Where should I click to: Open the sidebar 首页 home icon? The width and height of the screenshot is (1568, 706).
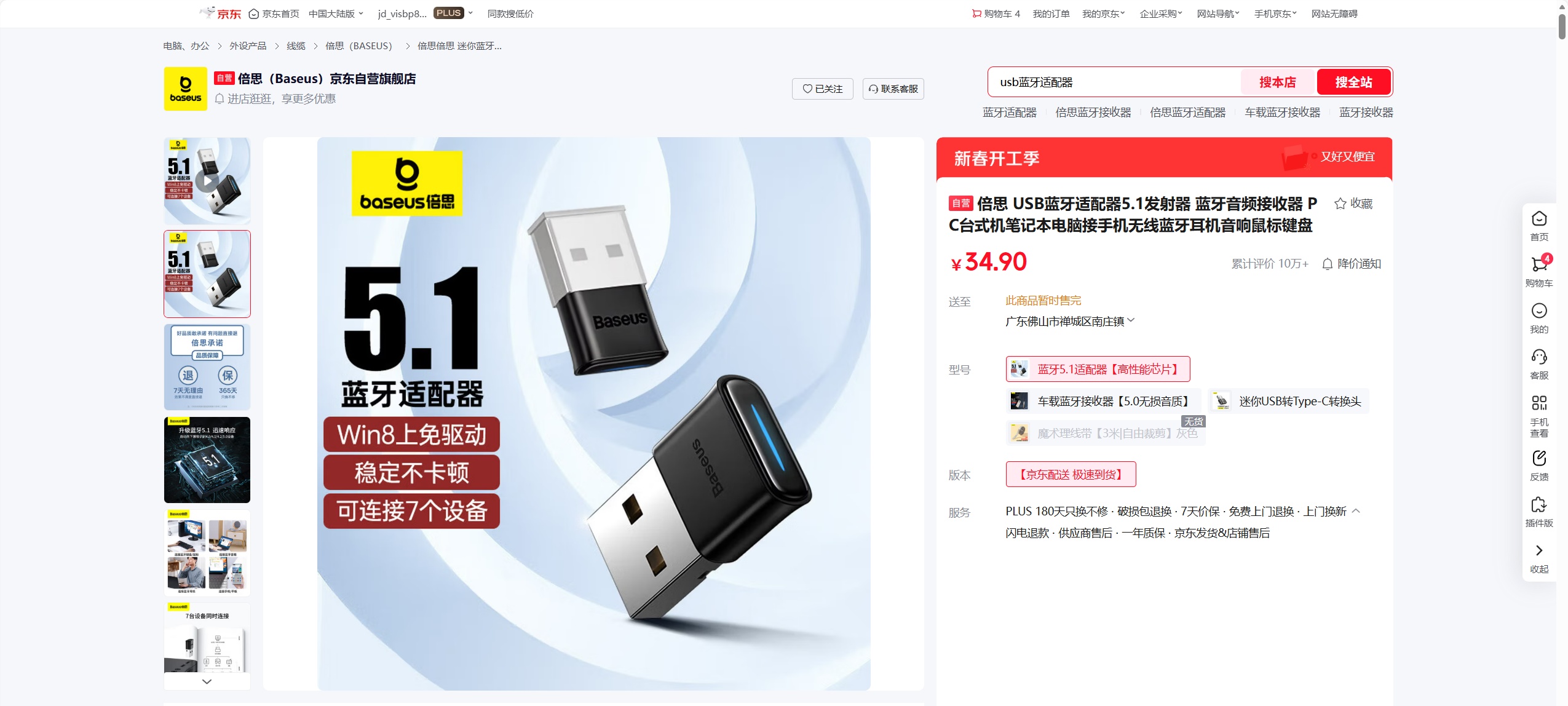tap(1538, 219)
